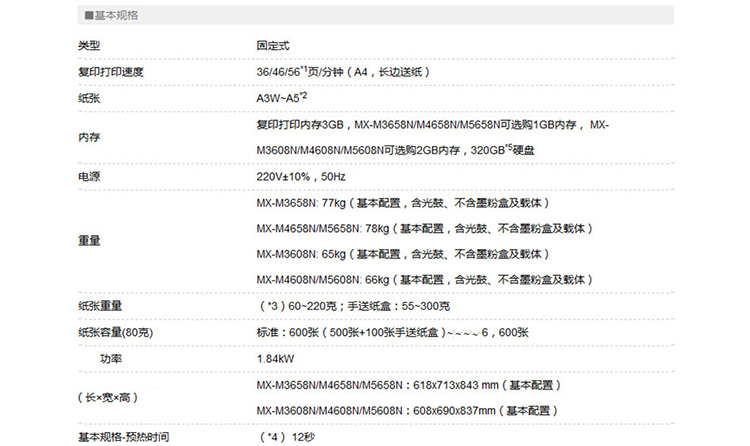
Task: Click the 固定式 type value
Action: point(274,47)
